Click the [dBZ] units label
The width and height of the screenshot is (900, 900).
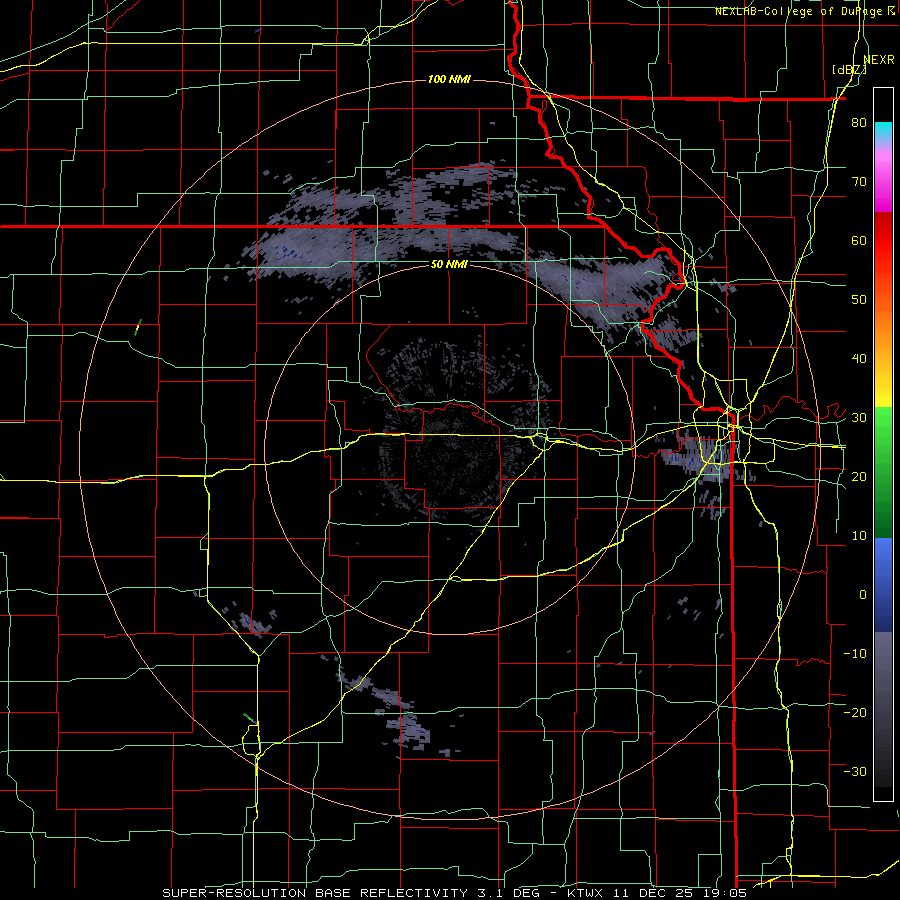(x=849, y=70)
